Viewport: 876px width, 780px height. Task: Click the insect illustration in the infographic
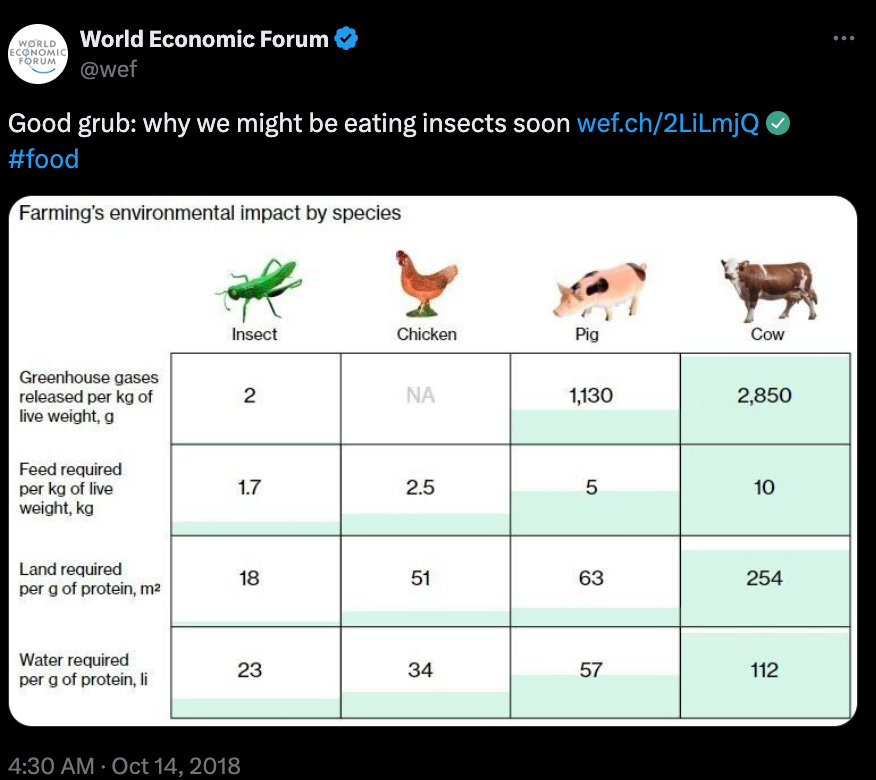point(254,285)
